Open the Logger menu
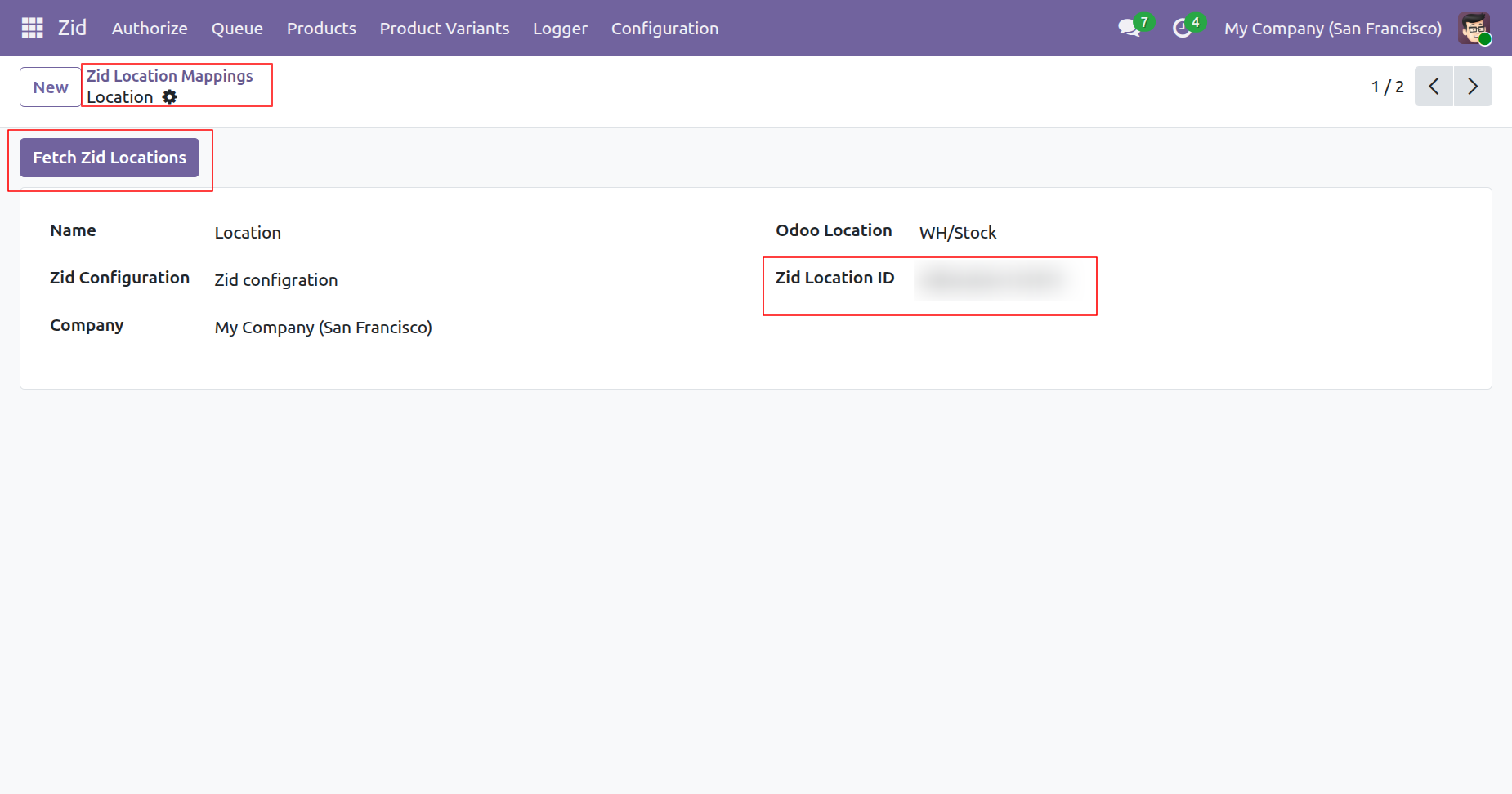The image size is (1512, 794). 560,29
